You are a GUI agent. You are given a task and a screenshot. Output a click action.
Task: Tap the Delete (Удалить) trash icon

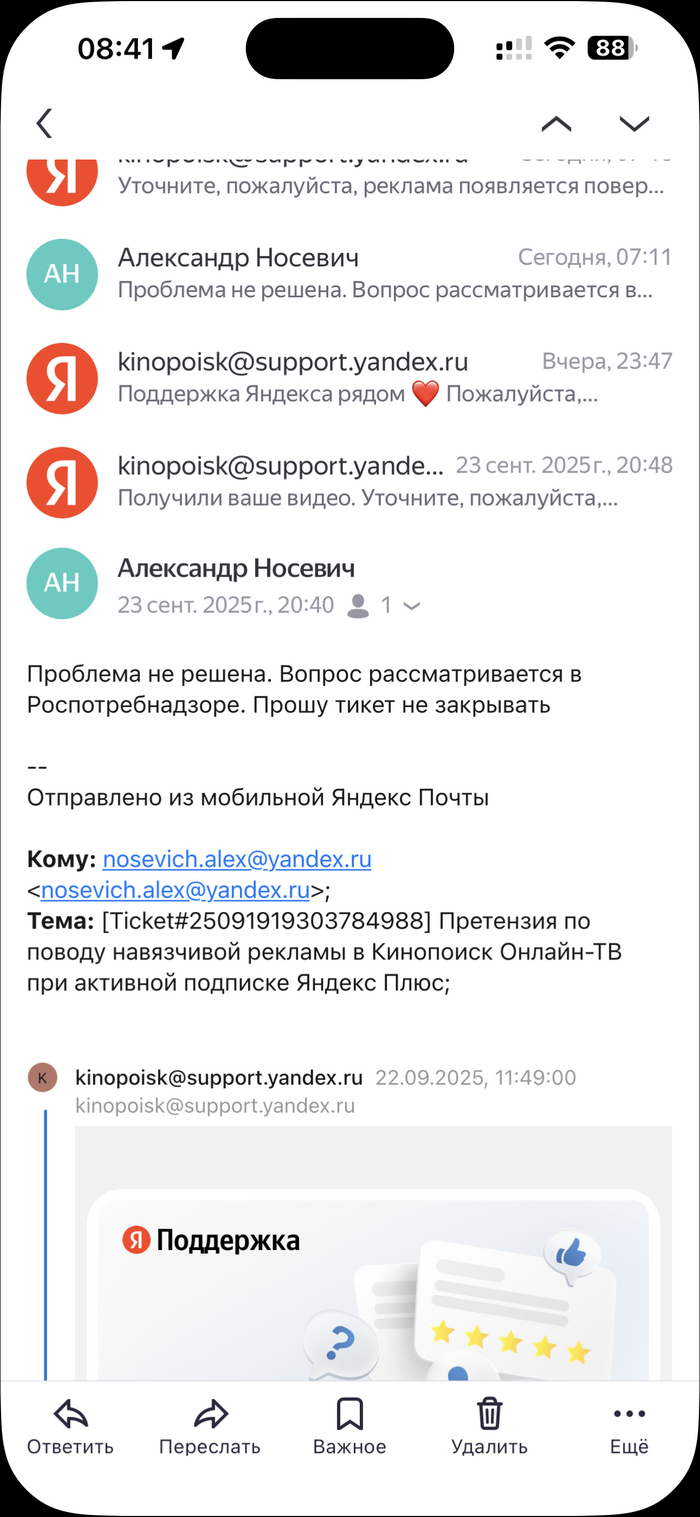pyautogui.click(x=489, y=1414)
